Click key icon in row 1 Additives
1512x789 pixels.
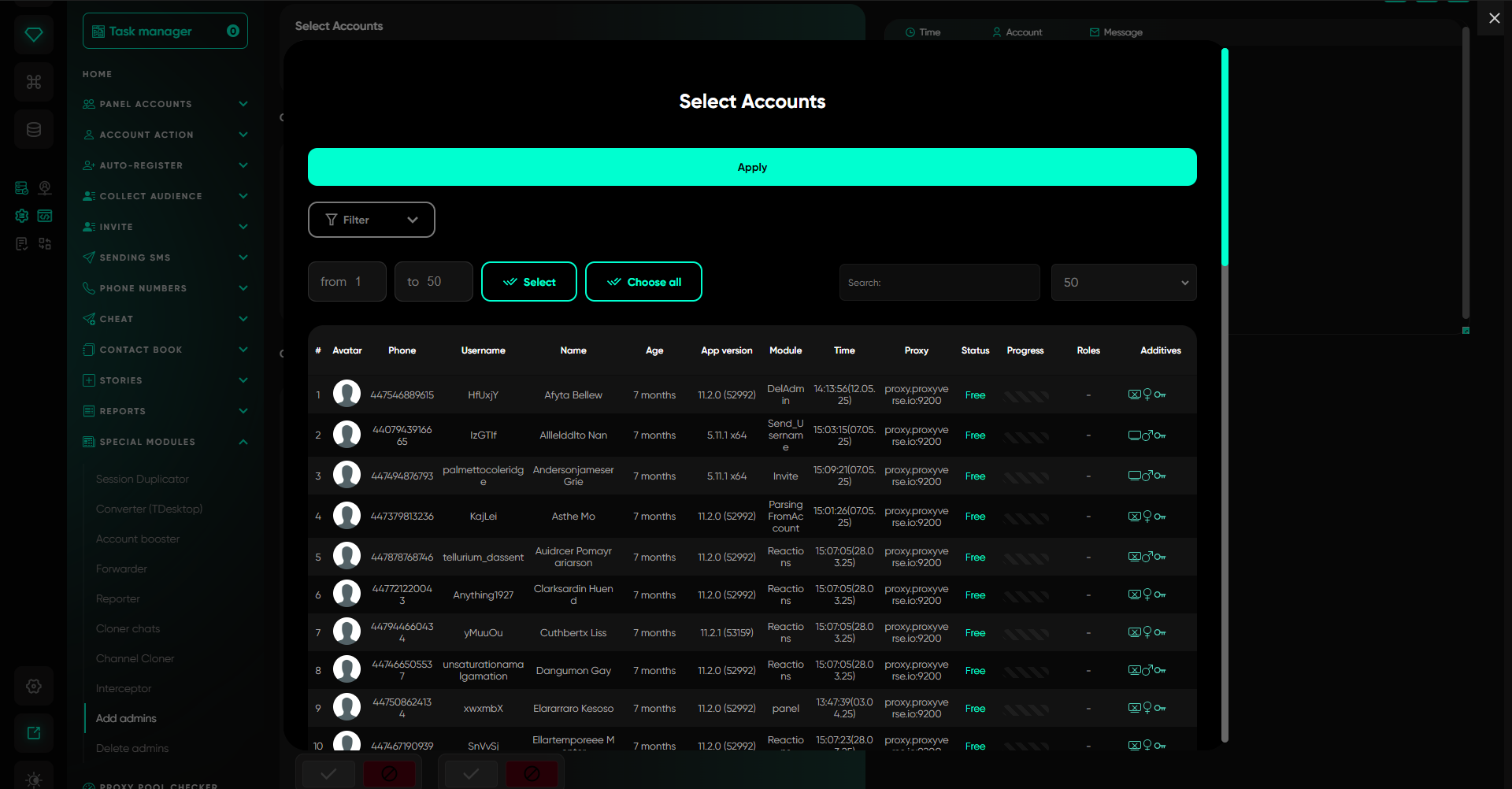pos(1160,394)
